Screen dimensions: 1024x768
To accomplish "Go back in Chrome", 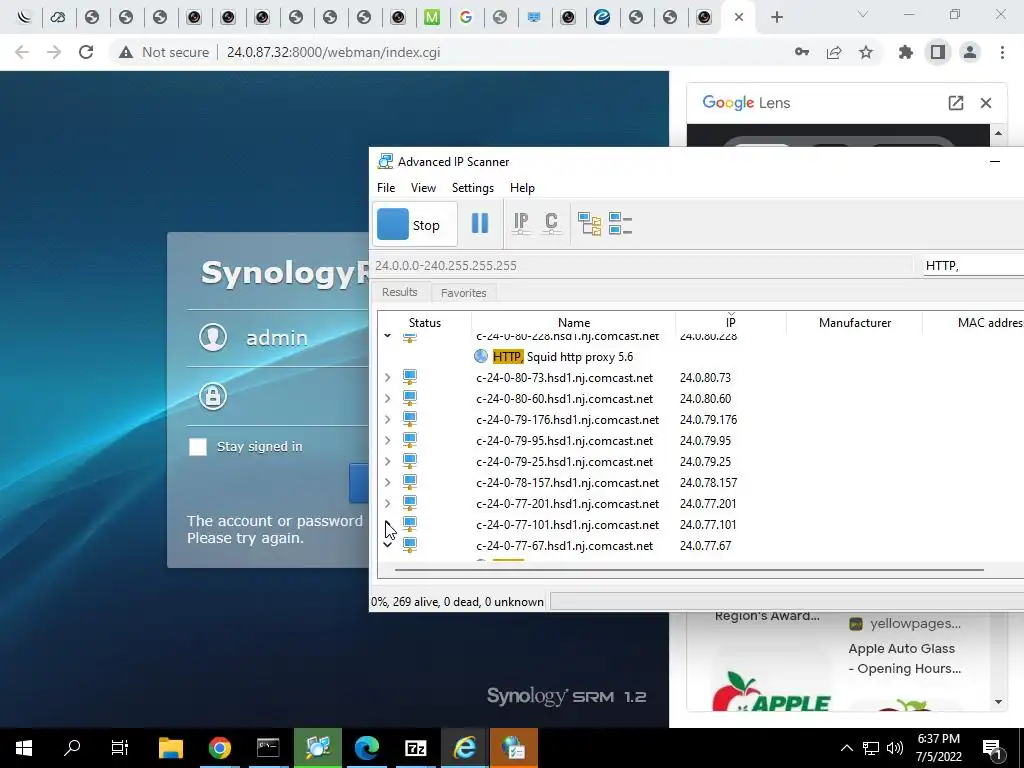I will pyautogui.click(x=22, y=52).
